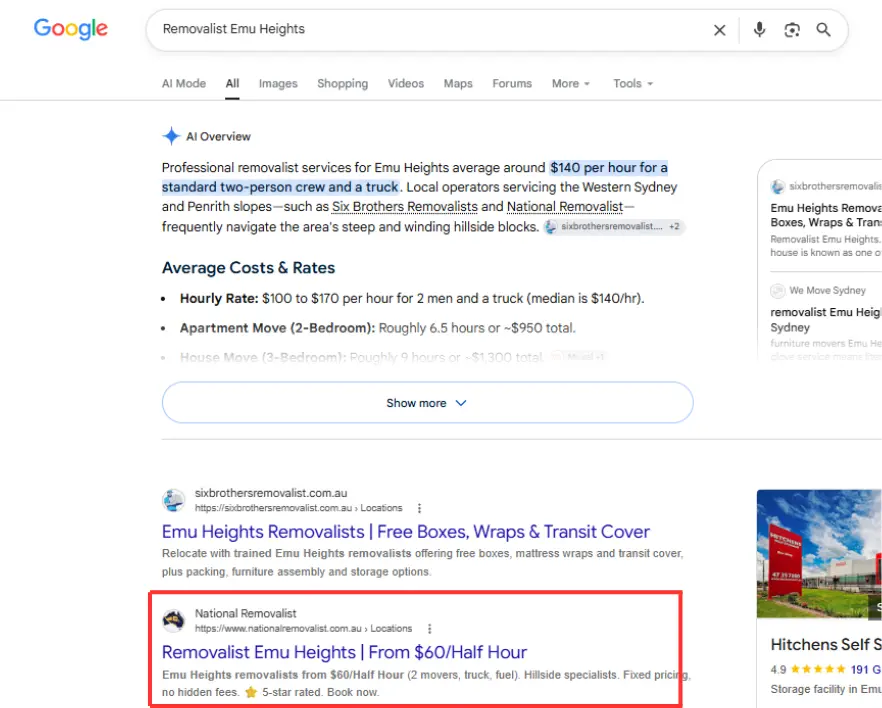Click the National Removalist favicon

click(x=174, y=620)
